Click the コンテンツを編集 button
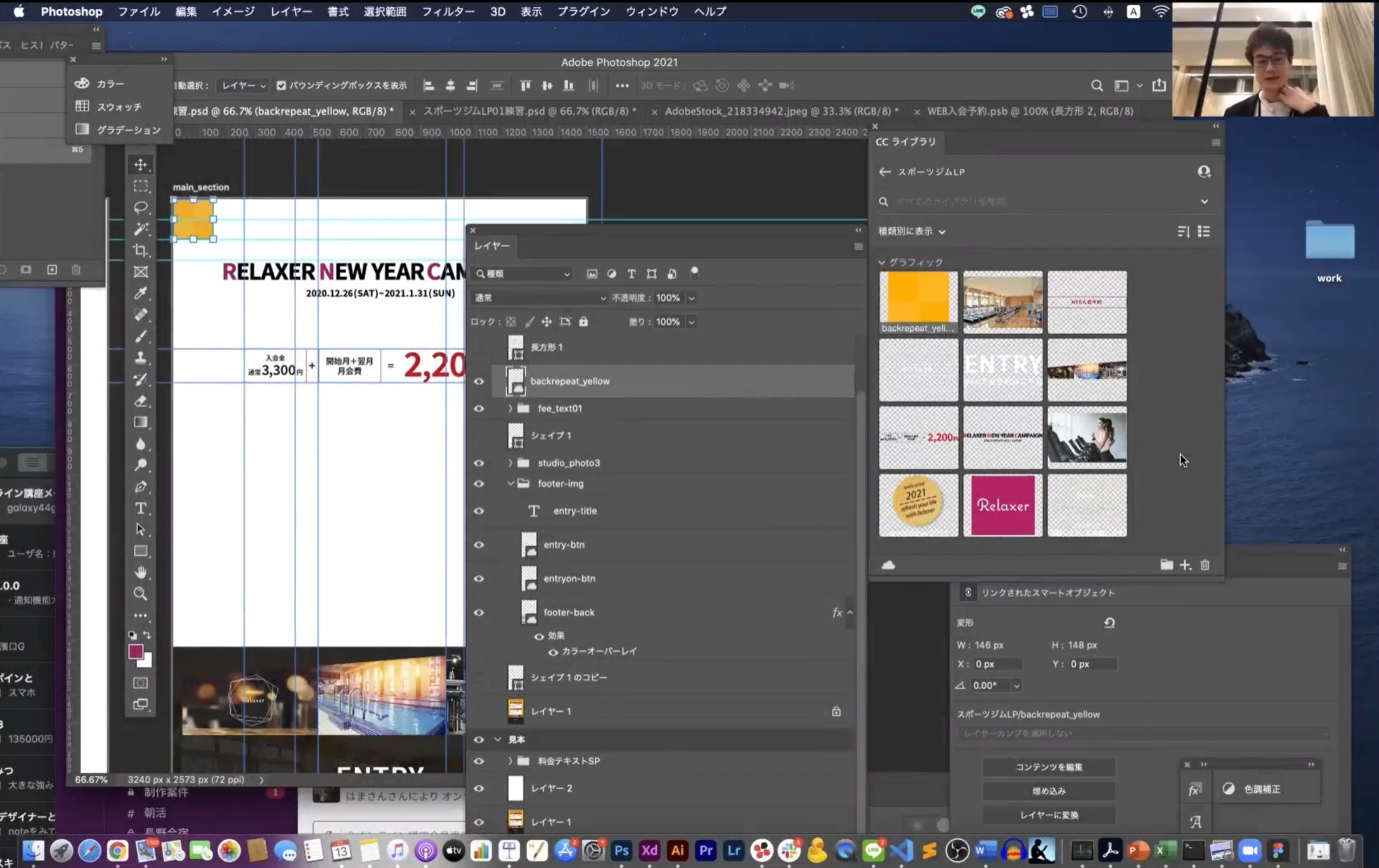This screenshot has width=1379, height=868. coord(1049,767)
